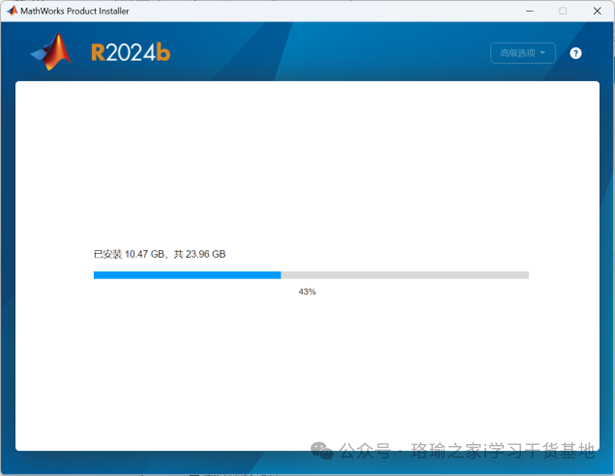The height and width of the screenshot is (476, 615).
Task: Click the R2024b version label
Action: click(x=131, y=52)
